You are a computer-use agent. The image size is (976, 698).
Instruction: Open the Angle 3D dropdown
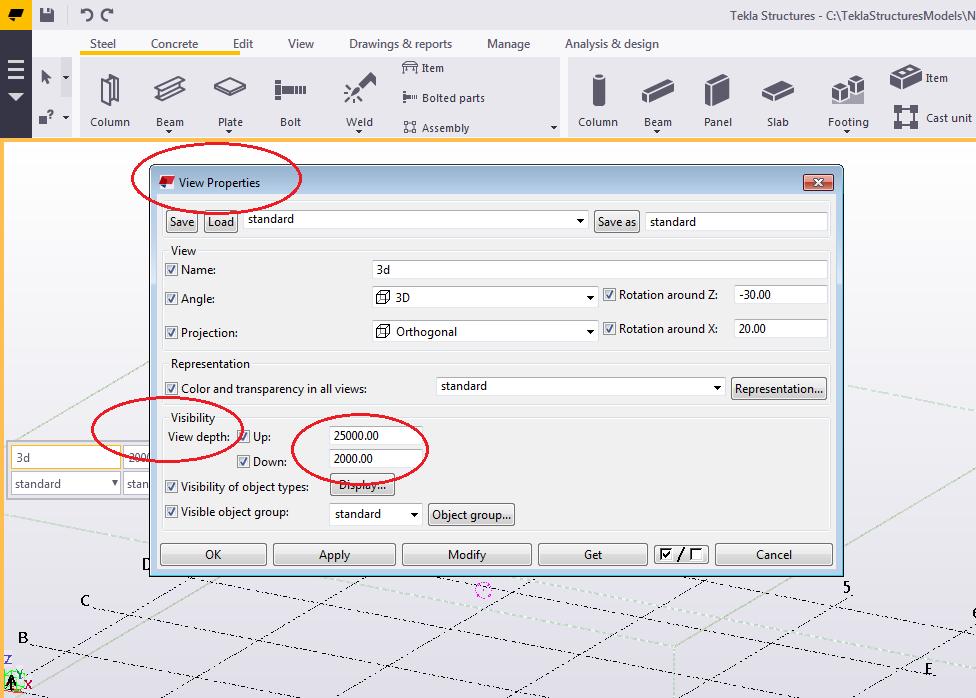tap(589, 298)
